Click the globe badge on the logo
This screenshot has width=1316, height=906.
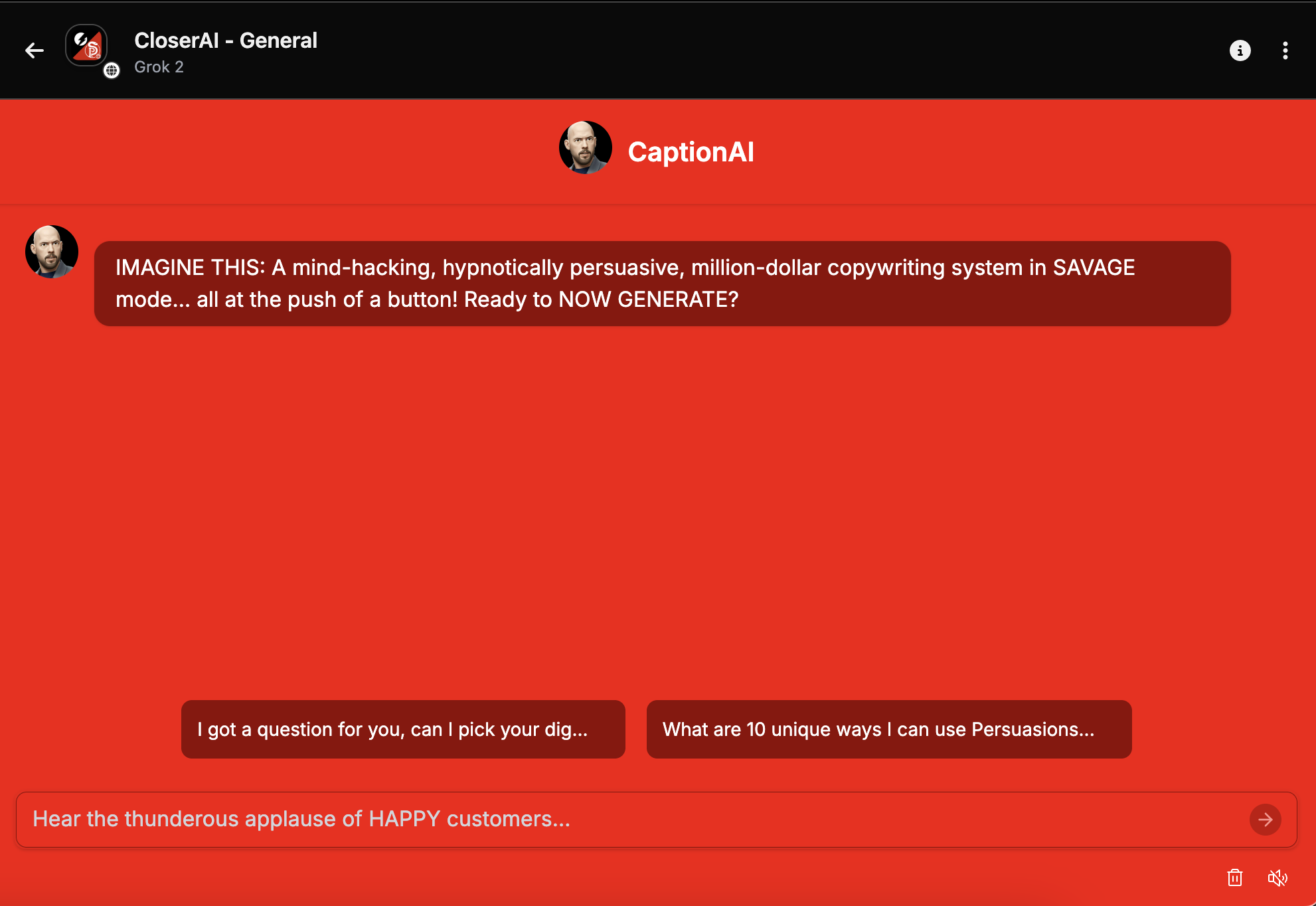coord(112,70)
